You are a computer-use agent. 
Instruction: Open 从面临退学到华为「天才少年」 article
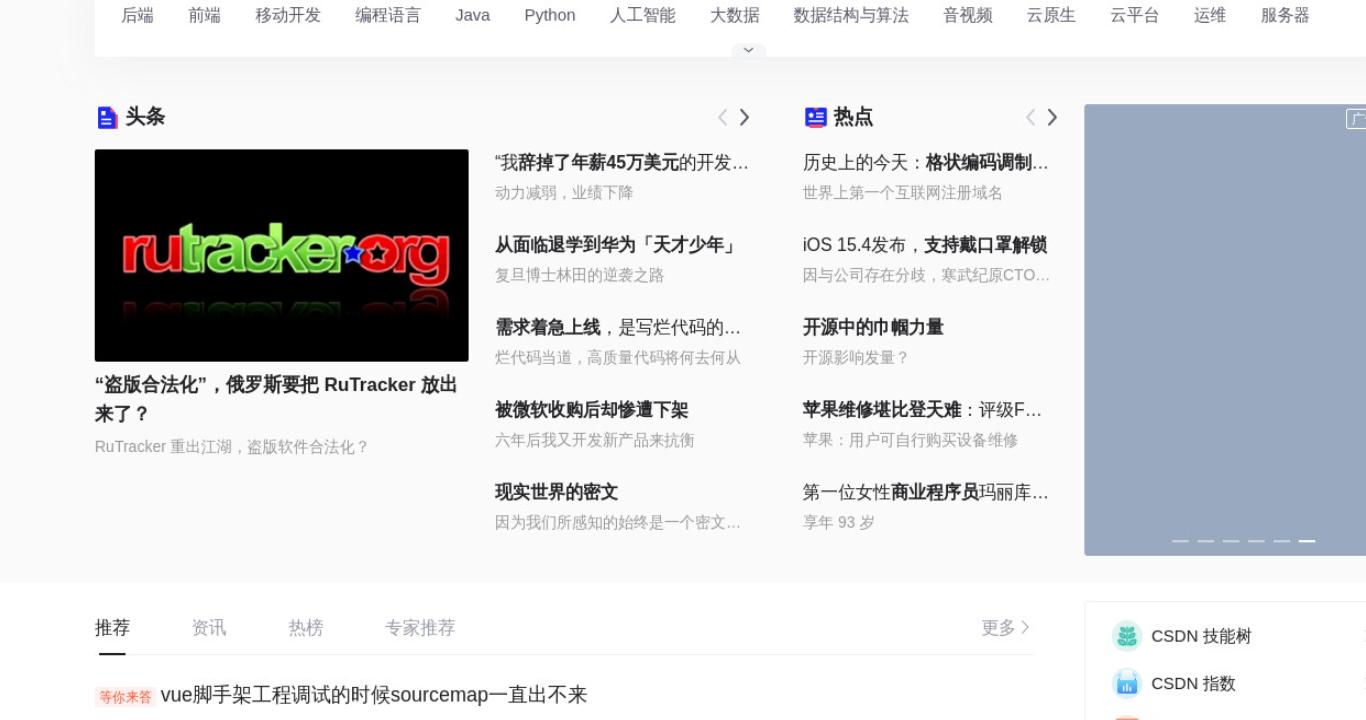(615, 245)
